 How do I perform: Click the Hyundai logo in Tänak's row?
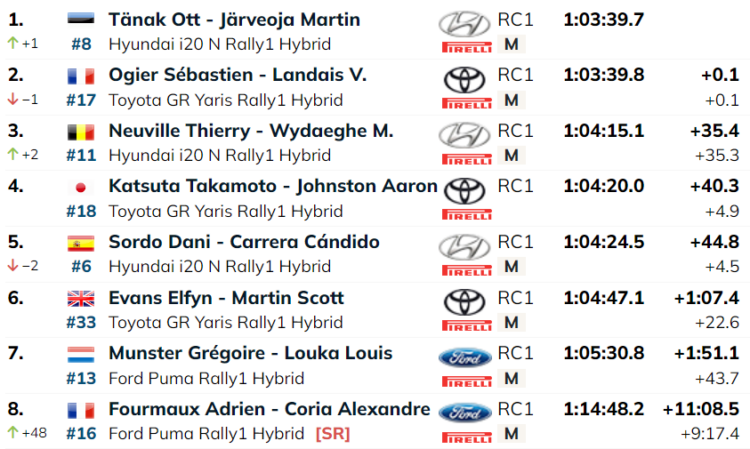(463, 22)
